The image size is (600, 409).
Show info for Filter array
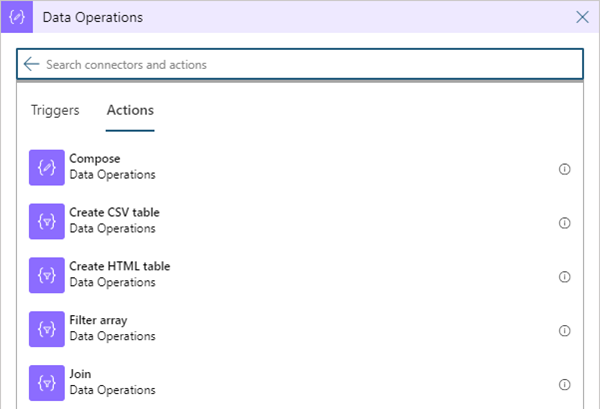click(564, 331)
